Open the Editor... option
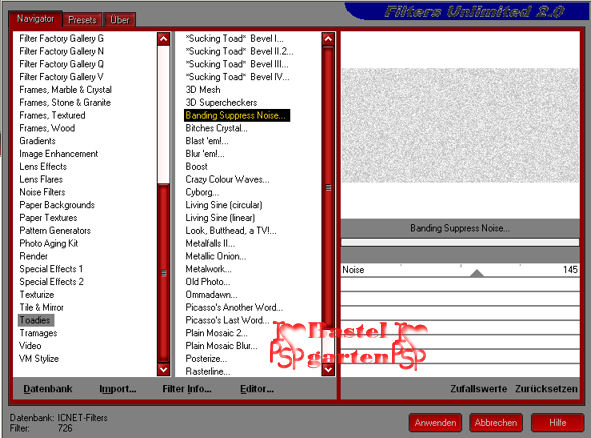 (x=257, y=389)
